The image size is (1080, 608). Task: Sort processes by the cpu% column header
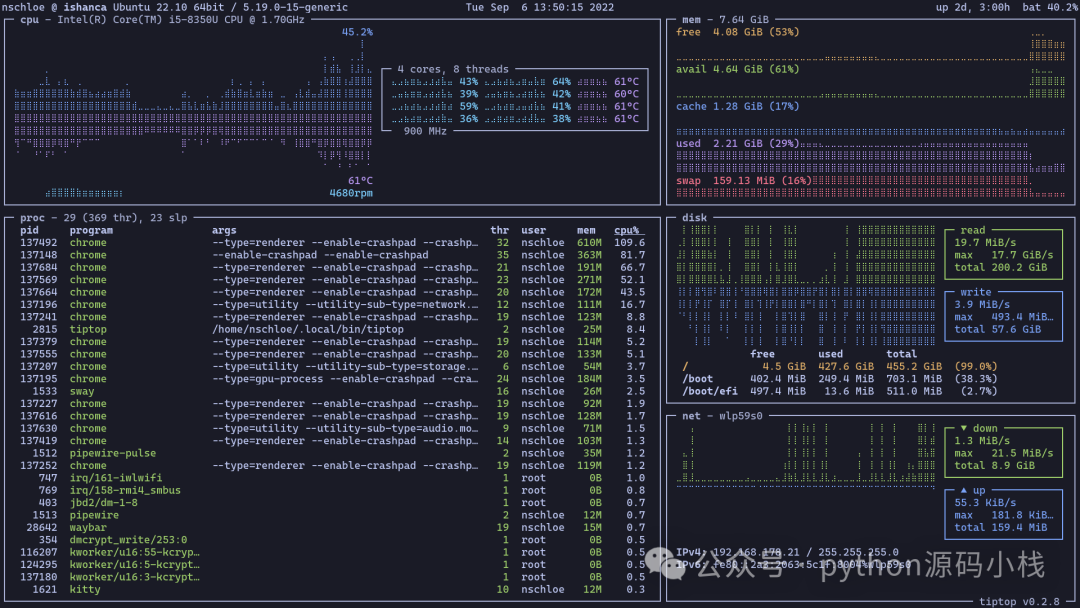(x=627, y=230)
